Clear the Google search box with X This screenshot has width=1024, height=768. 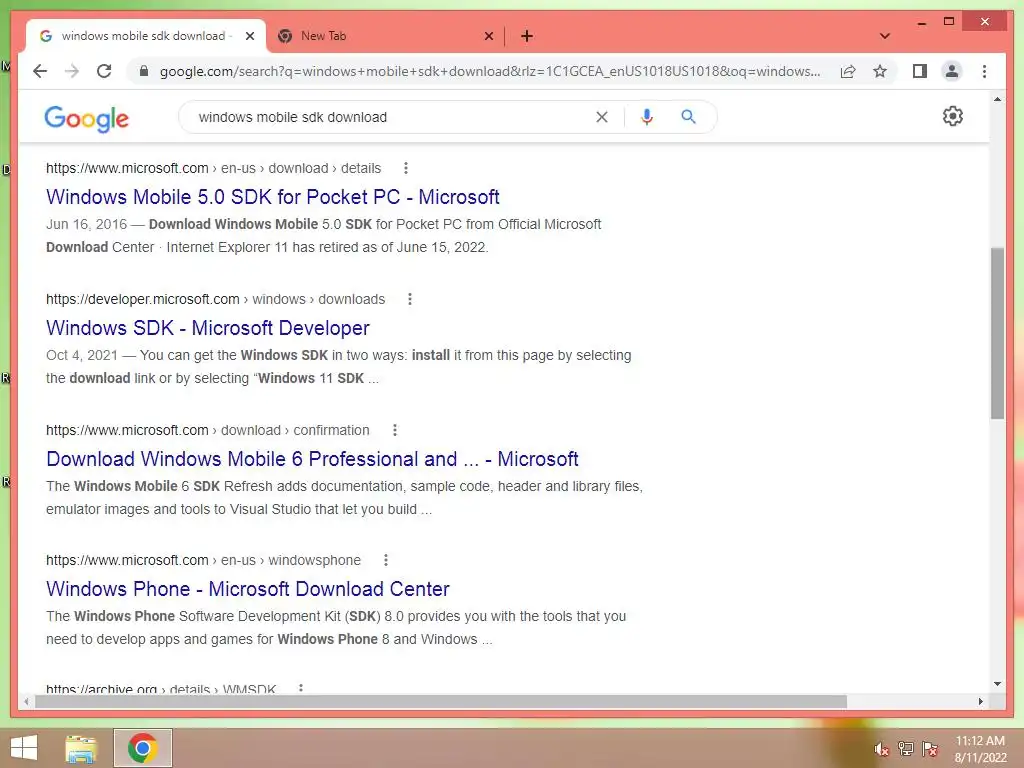click(x=601, y=117)
